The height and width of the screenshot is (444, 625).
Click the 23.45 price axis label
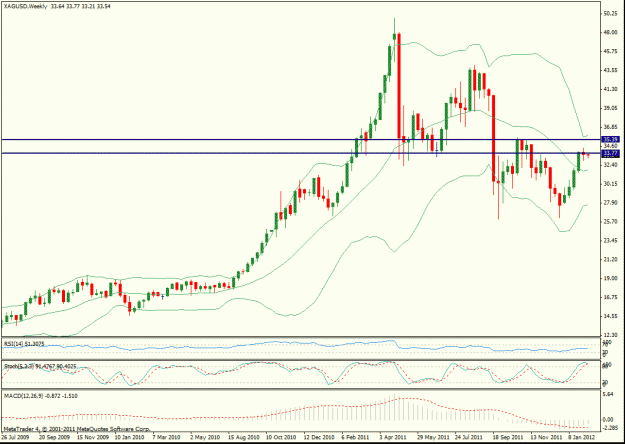click(x=611, y=240)
